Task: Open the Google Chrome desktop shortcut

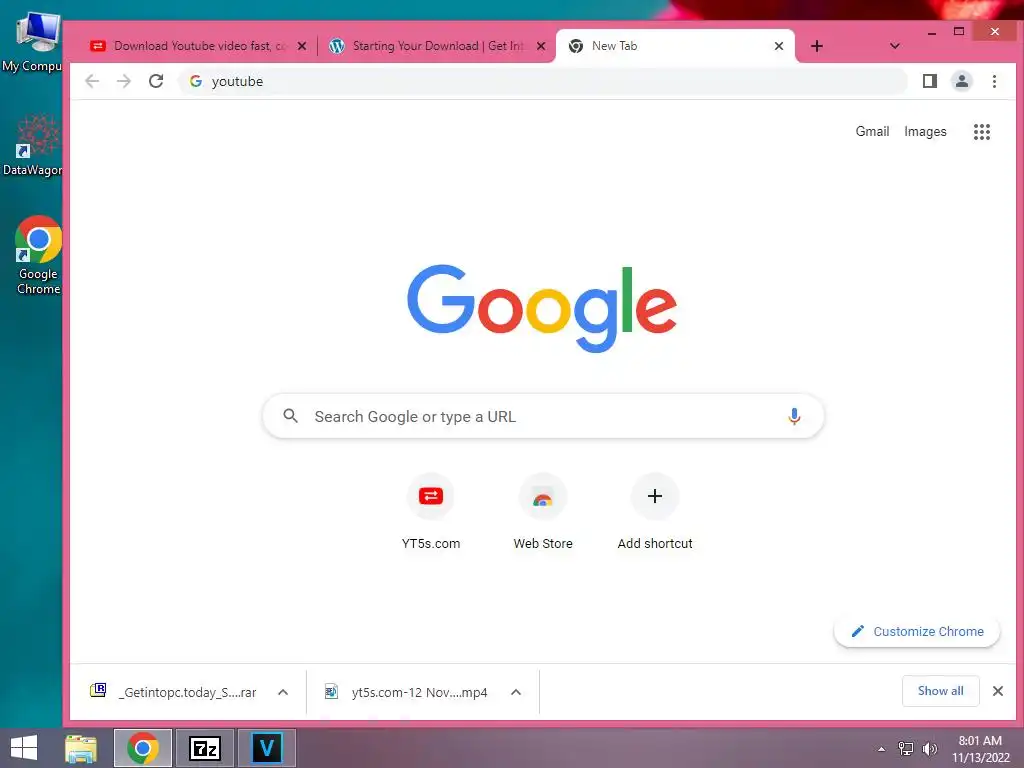Action: click(38, 256)
